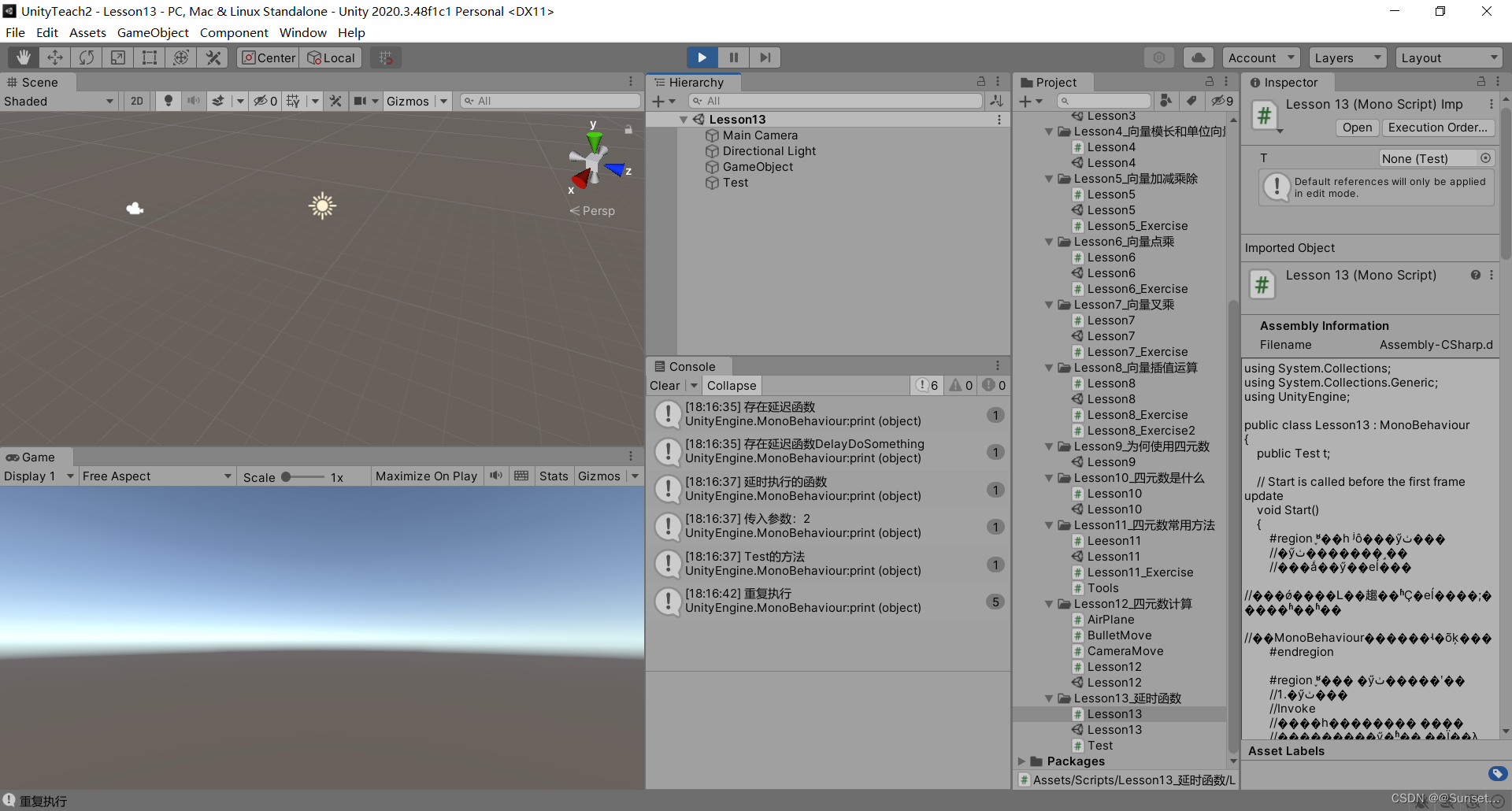Screen dimensions: 1512x811
Task: Open the GameObject menu
Action: point(153,32)
